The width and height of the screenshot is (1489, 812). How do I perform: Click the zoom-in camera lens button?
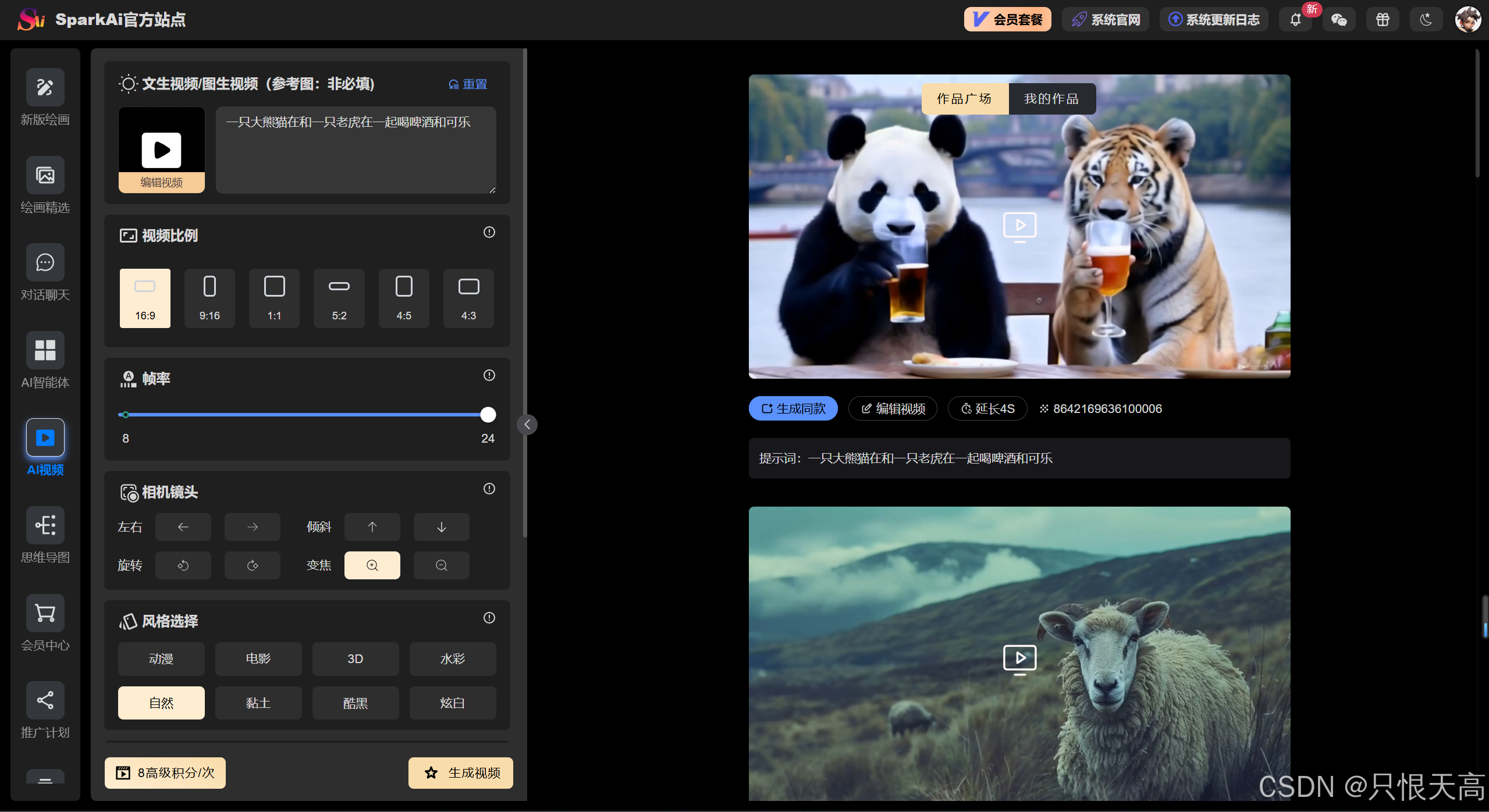point(372,565)
